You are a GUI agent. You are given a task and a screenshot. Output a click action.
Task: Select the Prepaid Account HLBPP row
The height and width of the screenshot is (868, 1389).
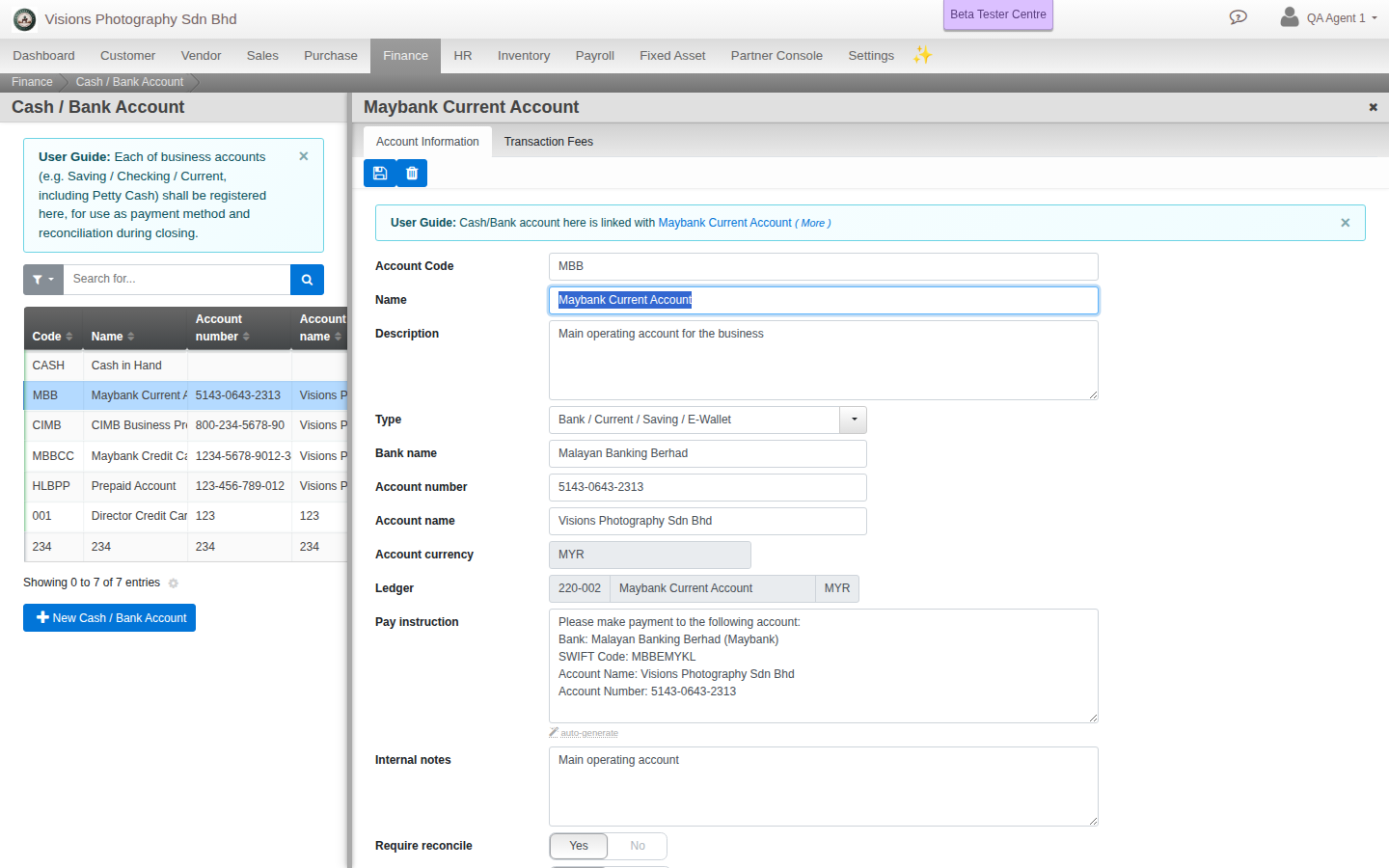185,486
